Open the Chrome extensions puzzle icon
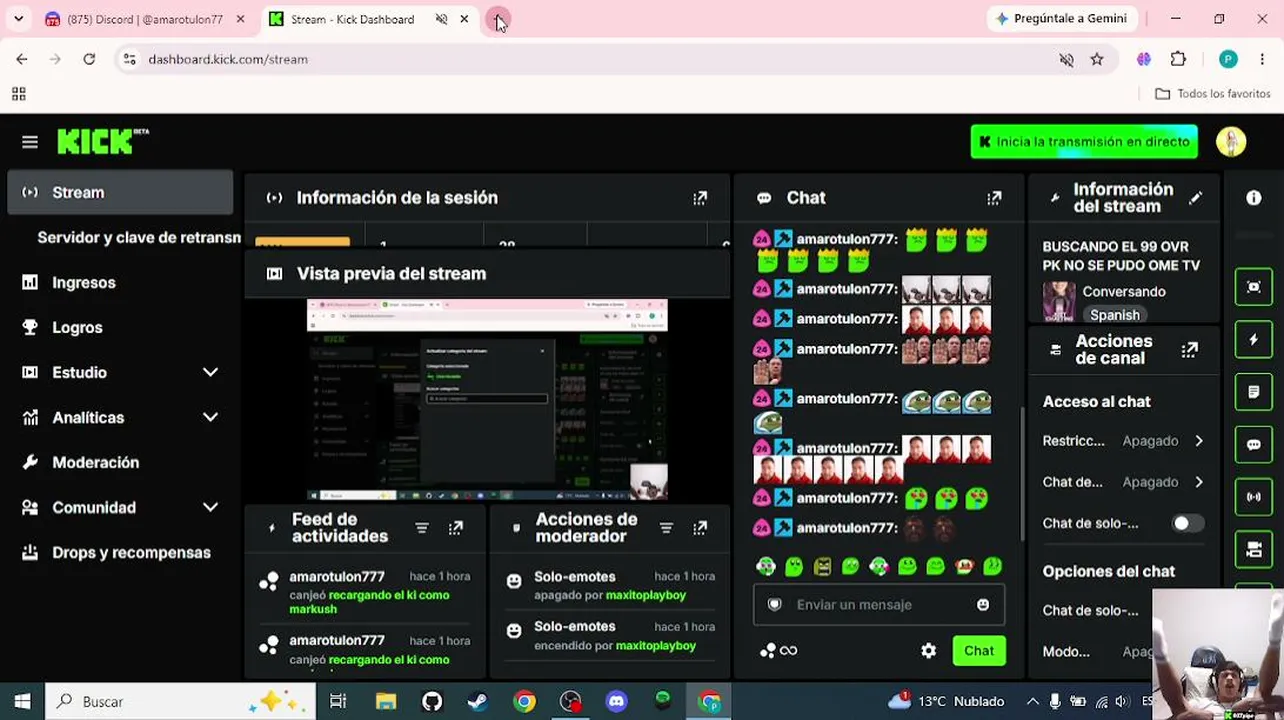 coord(1178,60)
